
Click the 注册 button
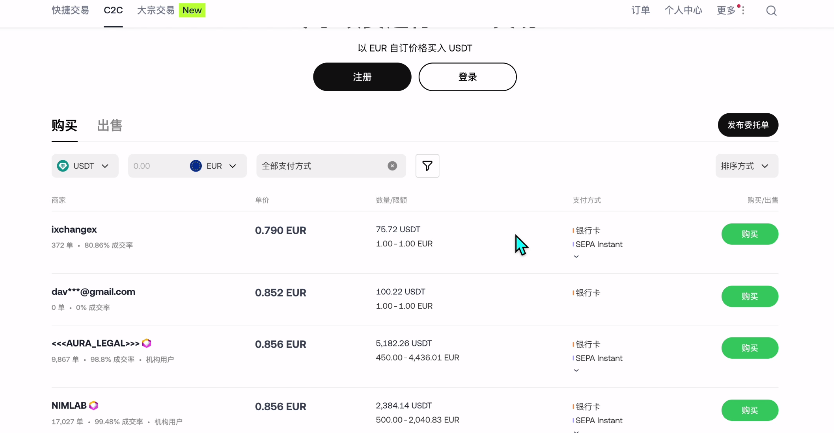click(362, 77)
